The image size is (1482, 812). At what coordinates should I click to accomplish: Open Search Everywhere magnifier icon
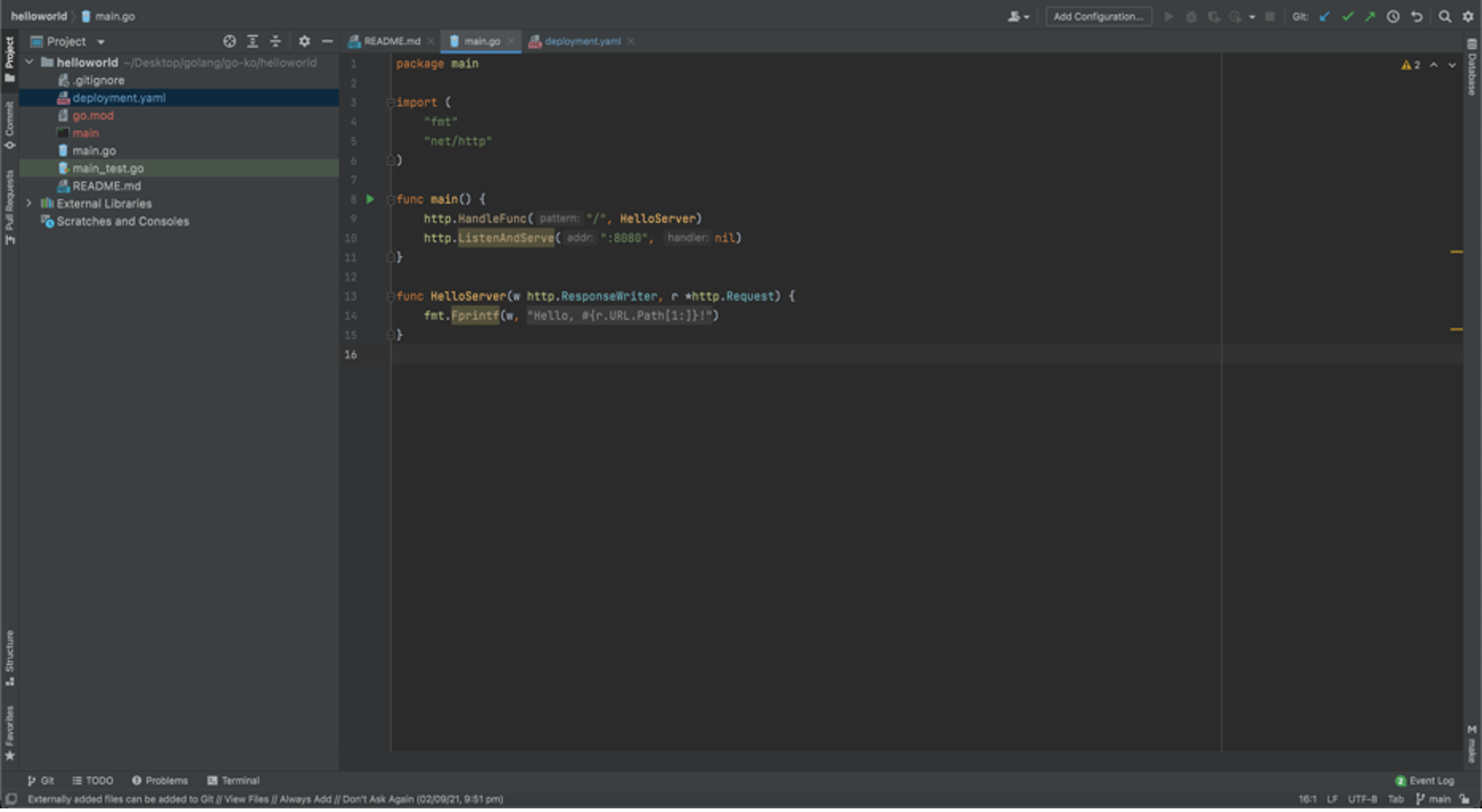click(x=1444, y=16)
